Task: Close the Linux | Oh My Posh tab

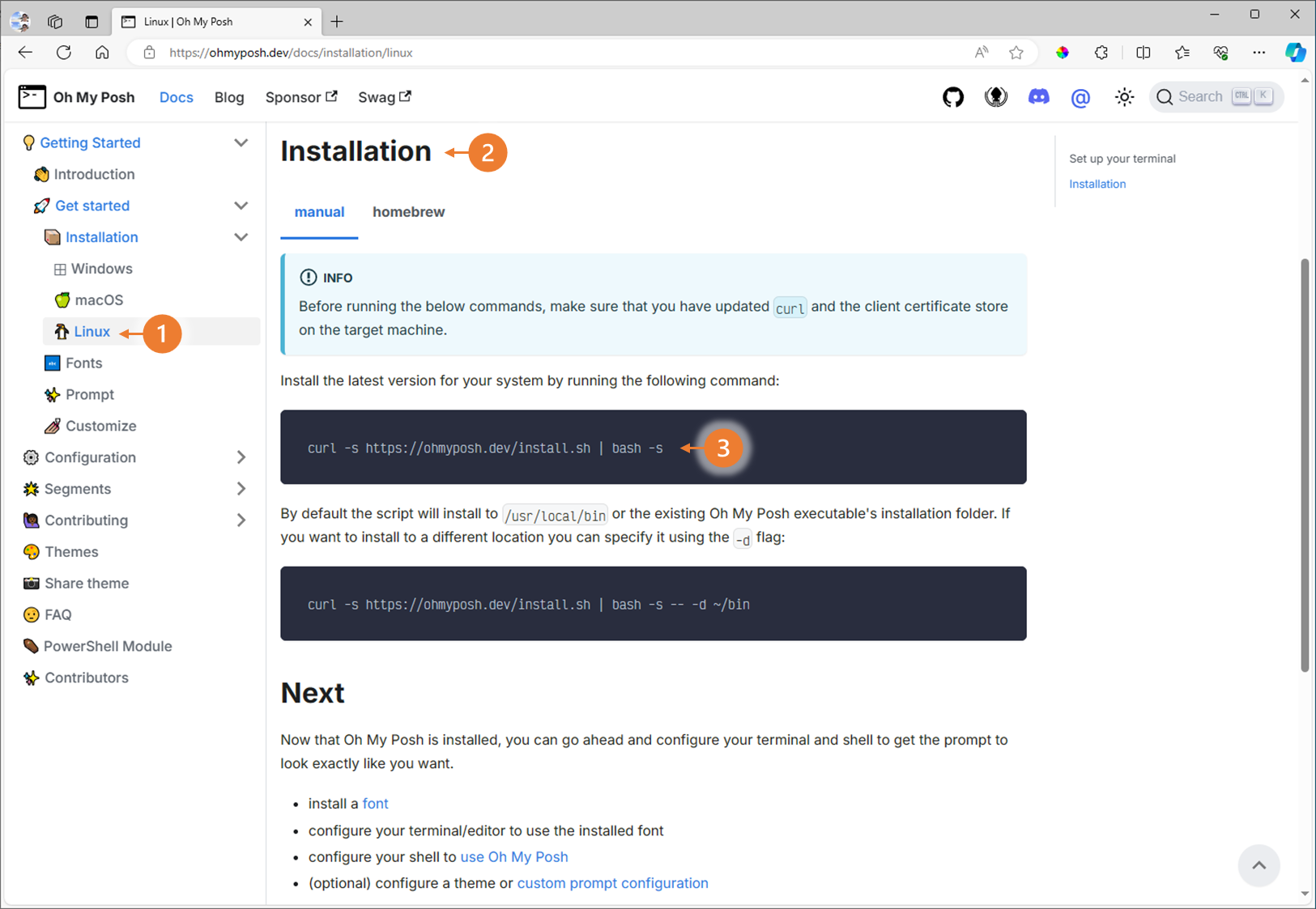Action: (x=308, y=22)
